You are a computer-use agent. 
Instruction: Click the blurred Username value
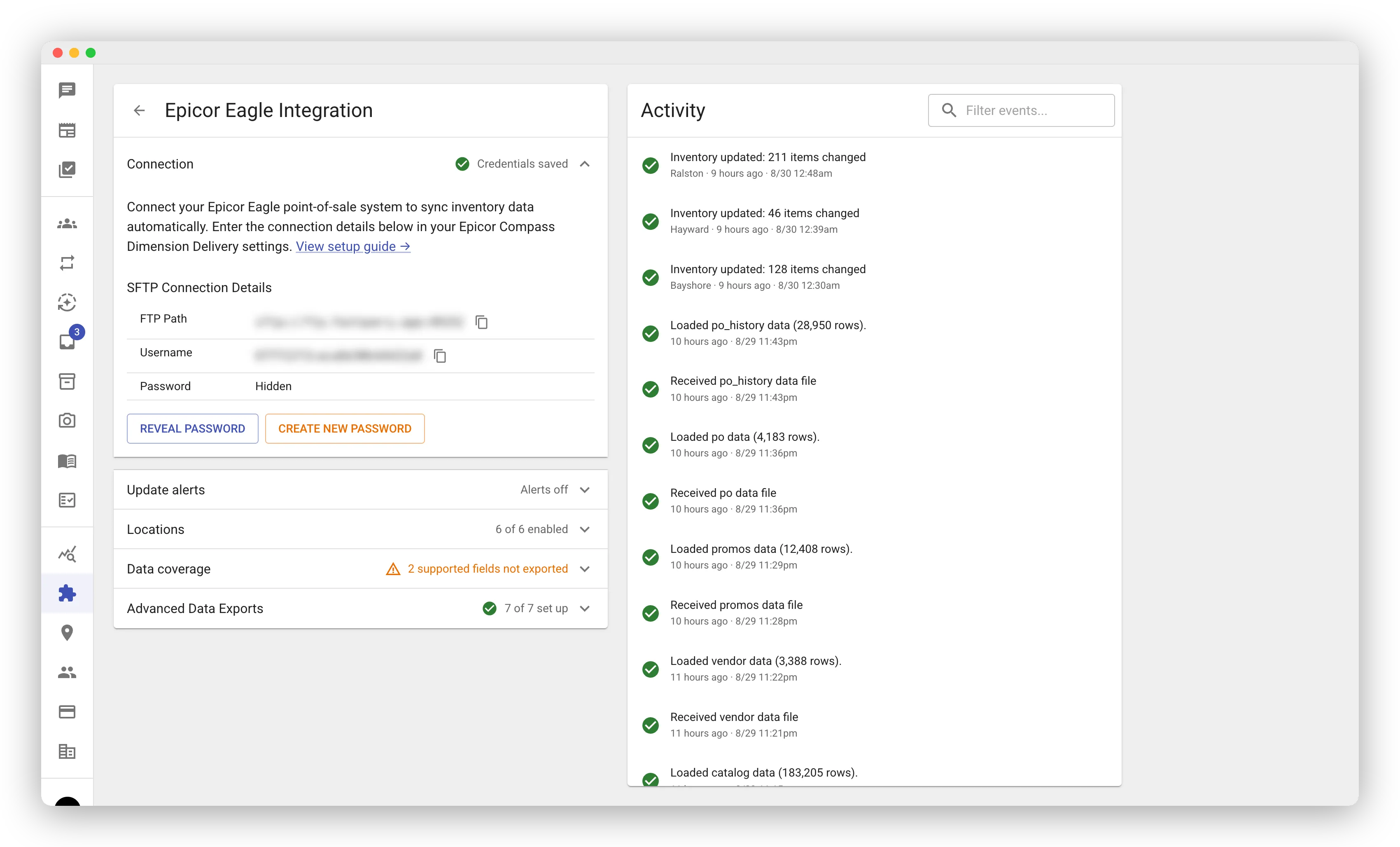point(338,356)
